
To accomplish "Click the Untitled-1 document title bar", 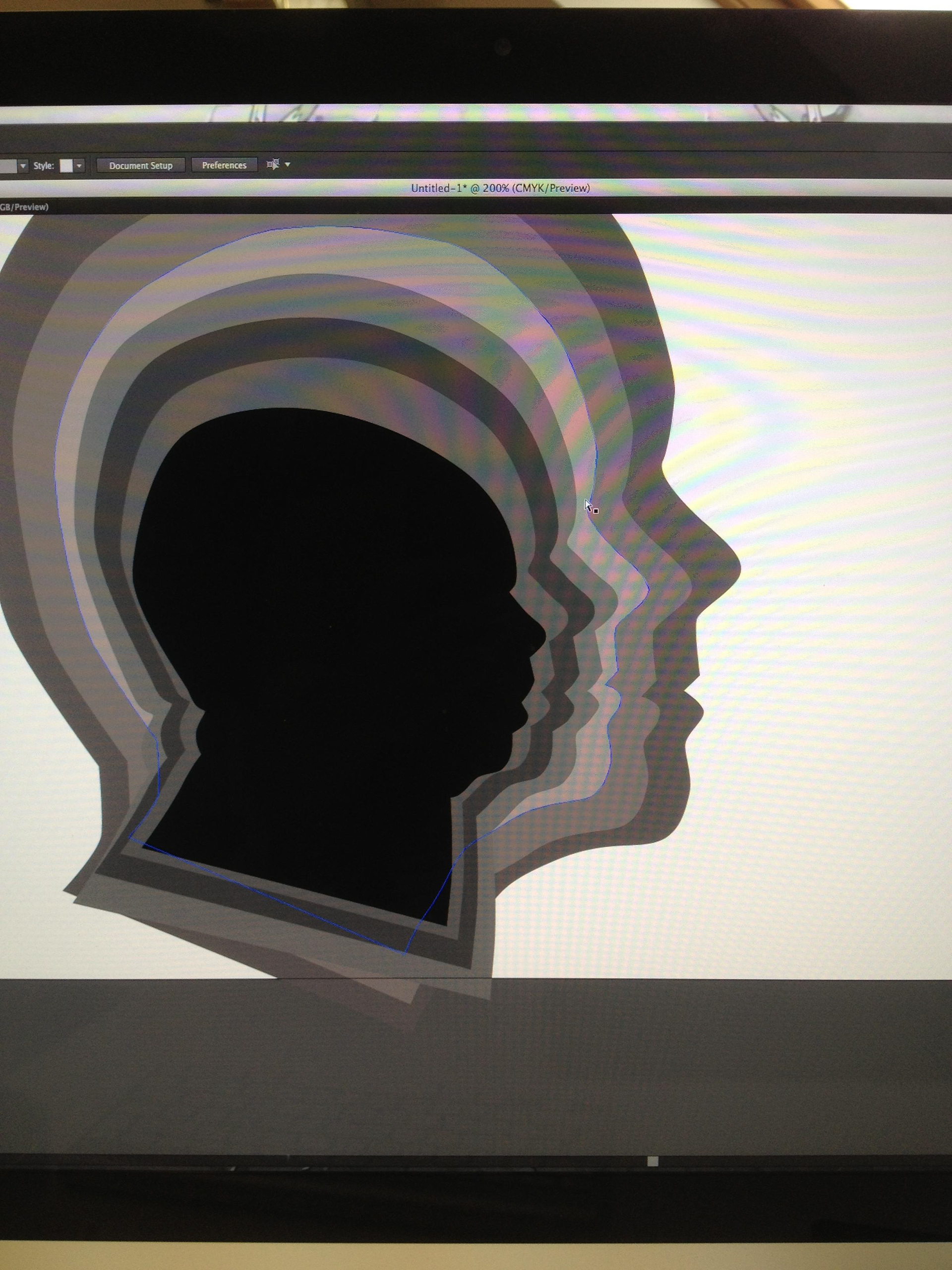I will [x=500, y=188].
